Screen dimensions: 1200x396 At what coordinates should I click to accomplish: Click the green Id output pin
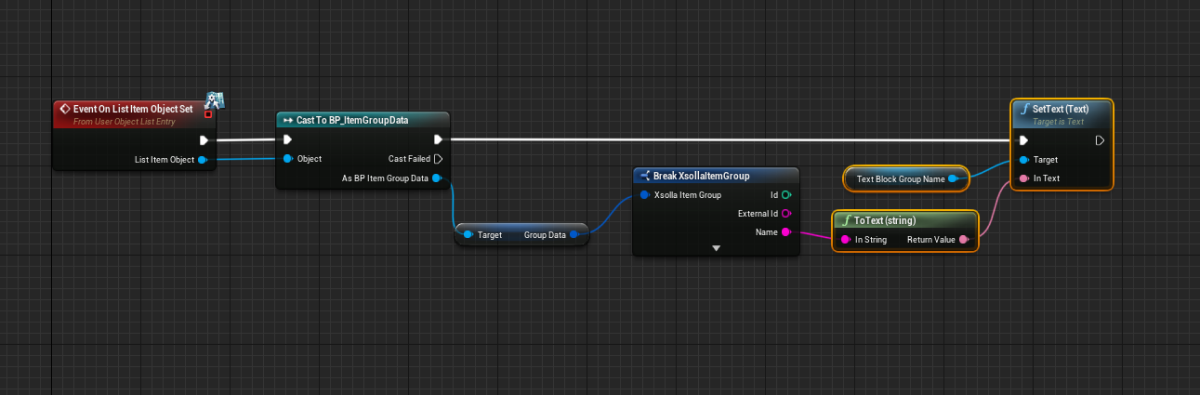pos(786,195)
